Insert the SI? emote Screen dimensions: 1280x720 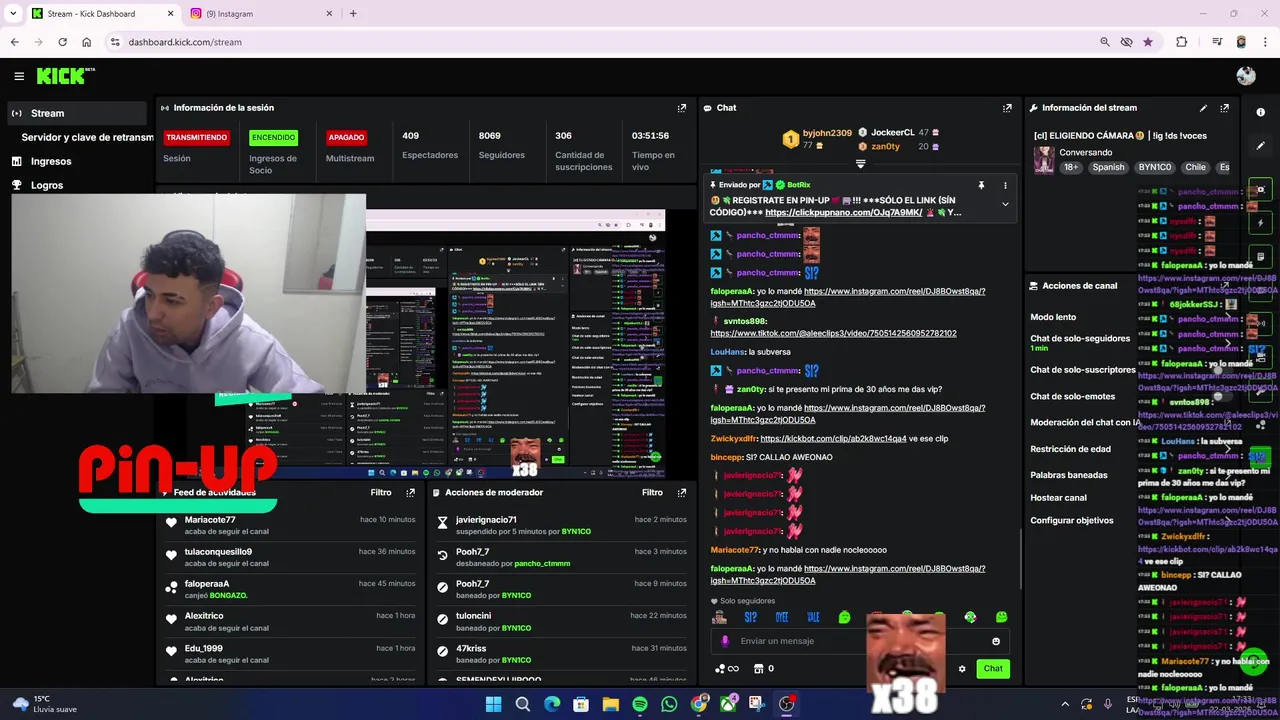pyautogui.click(x=750, y=618)
